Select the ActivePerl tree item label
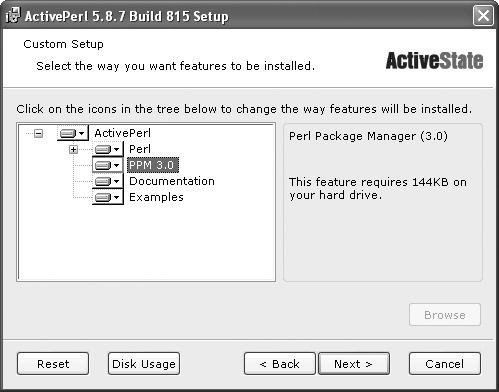Image resolution: width=499 pixels, height=392 pixels. (x=122, y=133)
